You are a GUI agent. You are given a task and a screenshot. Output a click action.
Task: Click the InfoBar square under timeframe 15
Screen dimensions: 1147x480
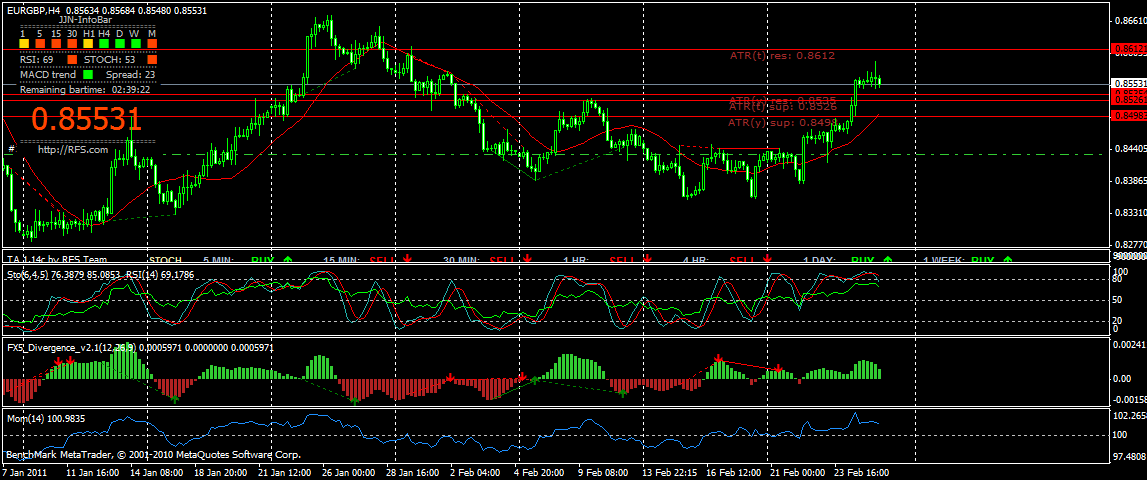click(x=56, y=44)
